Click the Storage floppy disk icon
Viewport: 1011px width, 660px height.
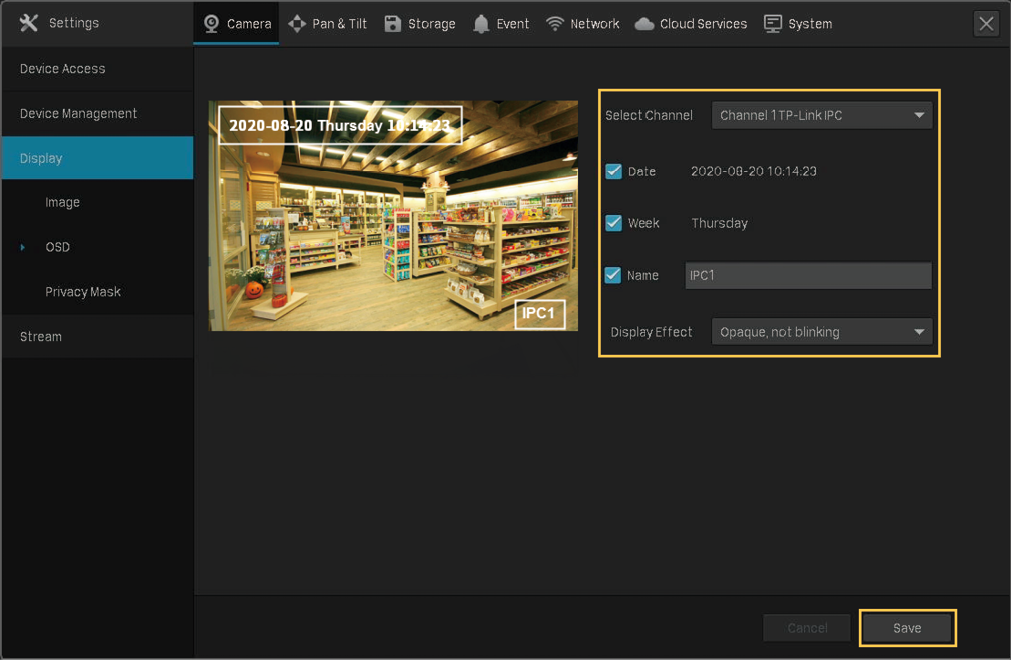tap(393, 24)
